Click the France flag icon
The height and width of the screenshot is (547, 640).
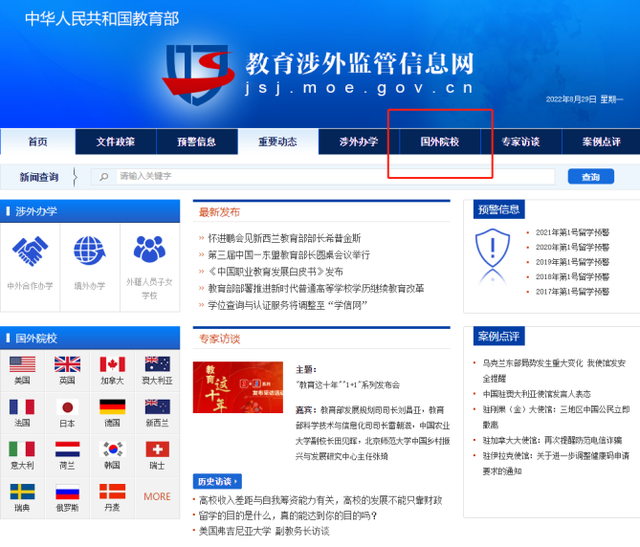pos(22,407)
